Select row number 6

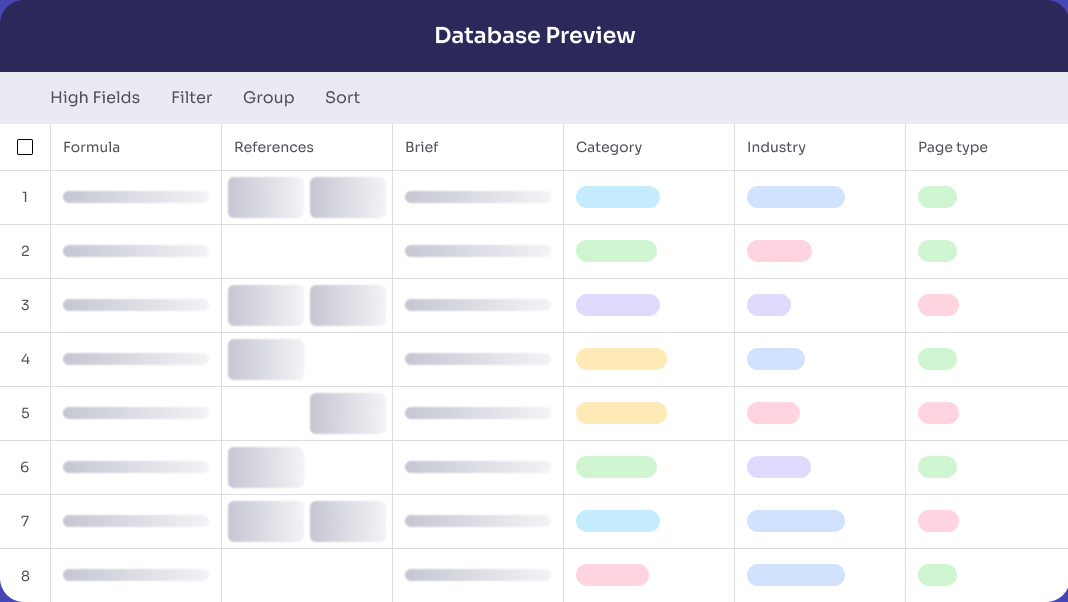tap(25, 467)
